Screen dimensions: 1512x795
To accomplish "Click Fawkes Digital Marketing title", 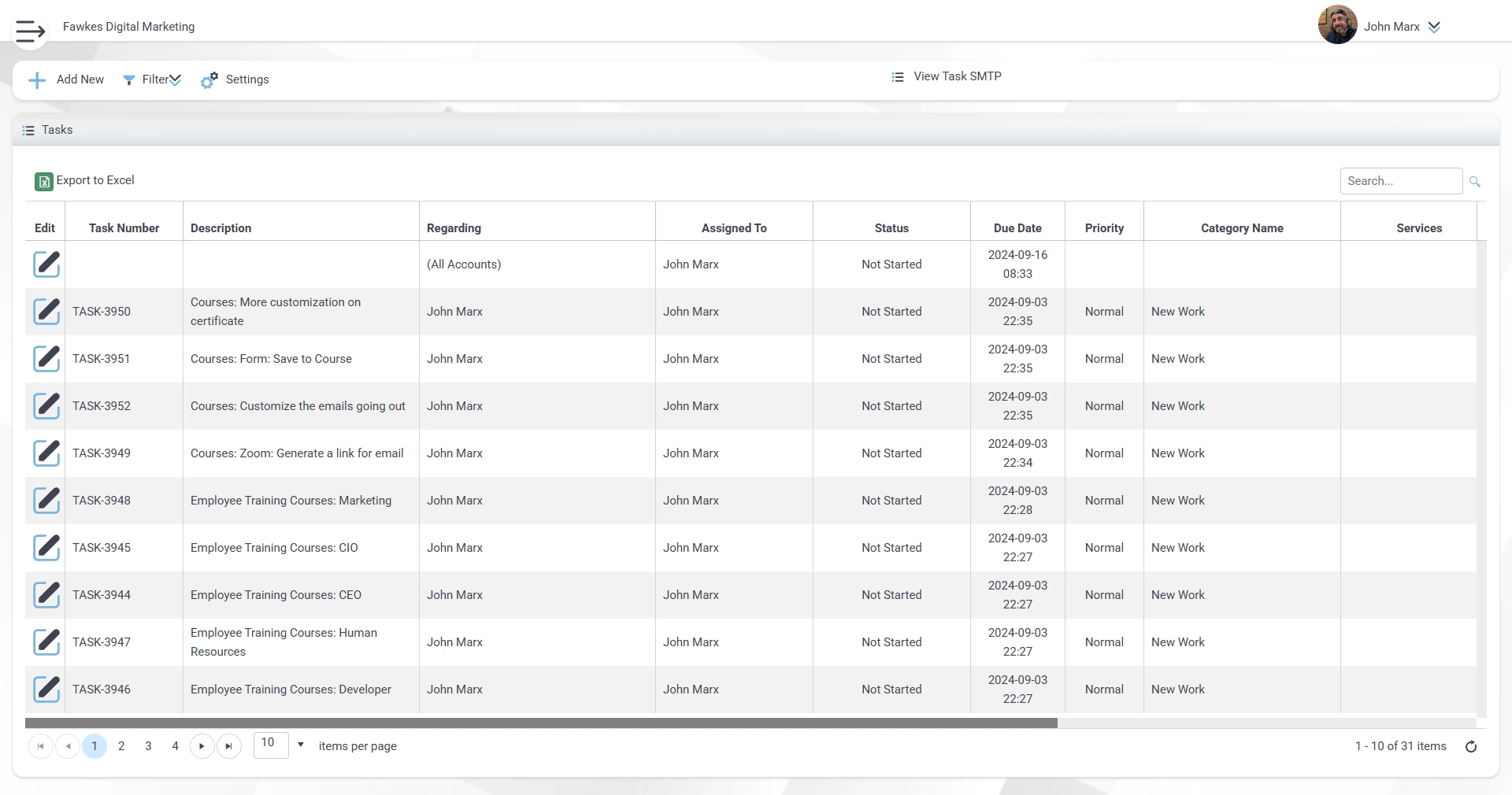I will [128, 27].
